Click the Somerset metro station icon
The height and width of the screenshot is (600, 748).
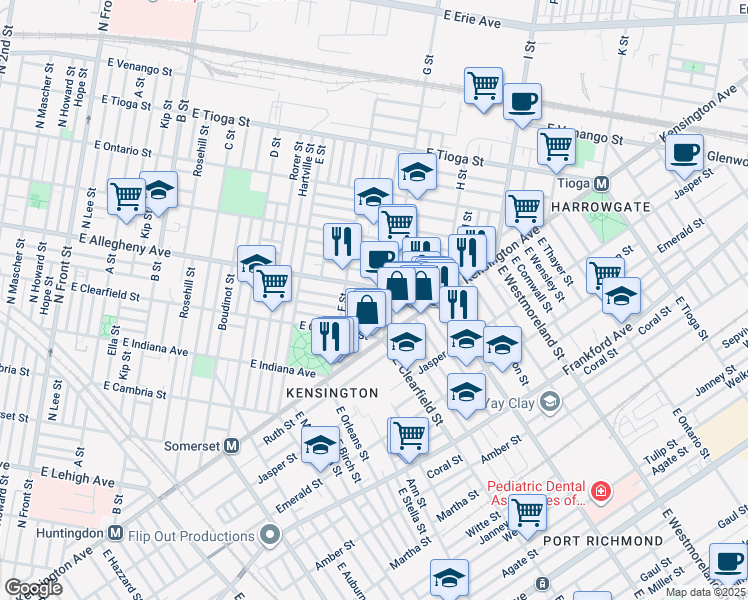[231, 446]
